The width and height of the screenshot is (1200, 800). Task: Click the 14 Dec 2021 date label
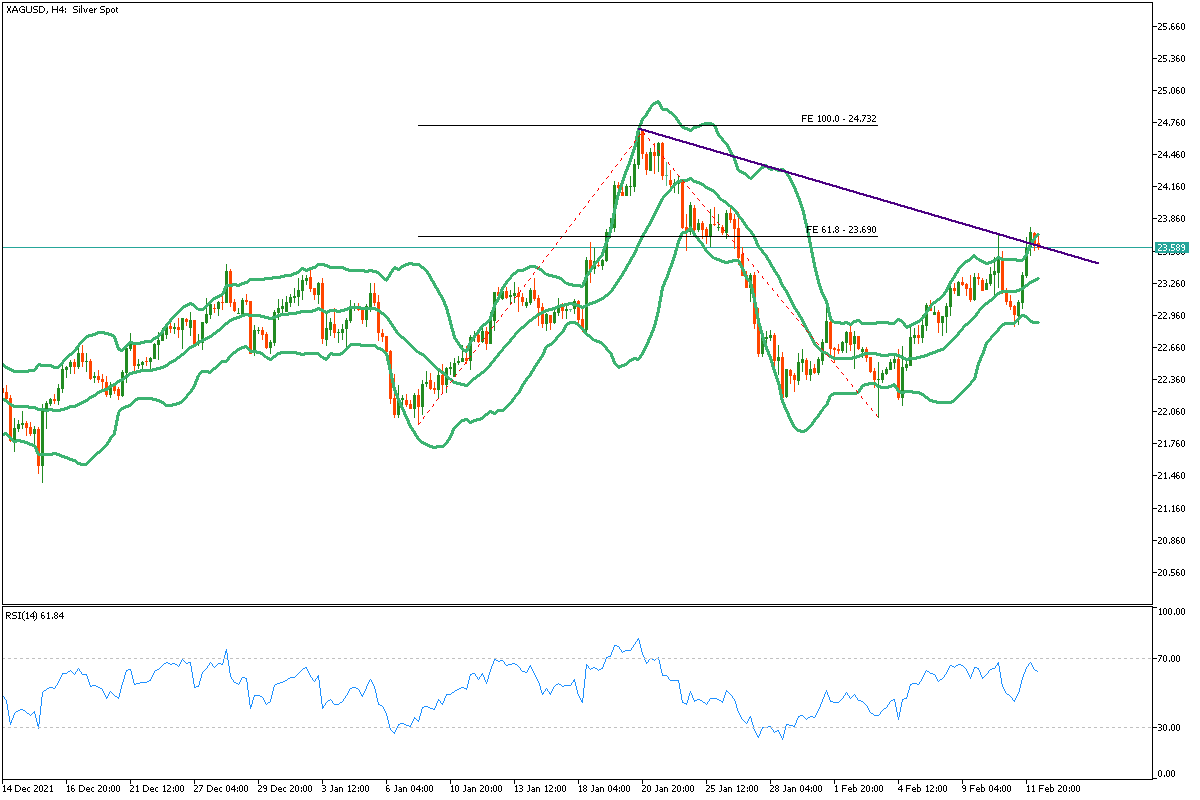tap(29, 789)
